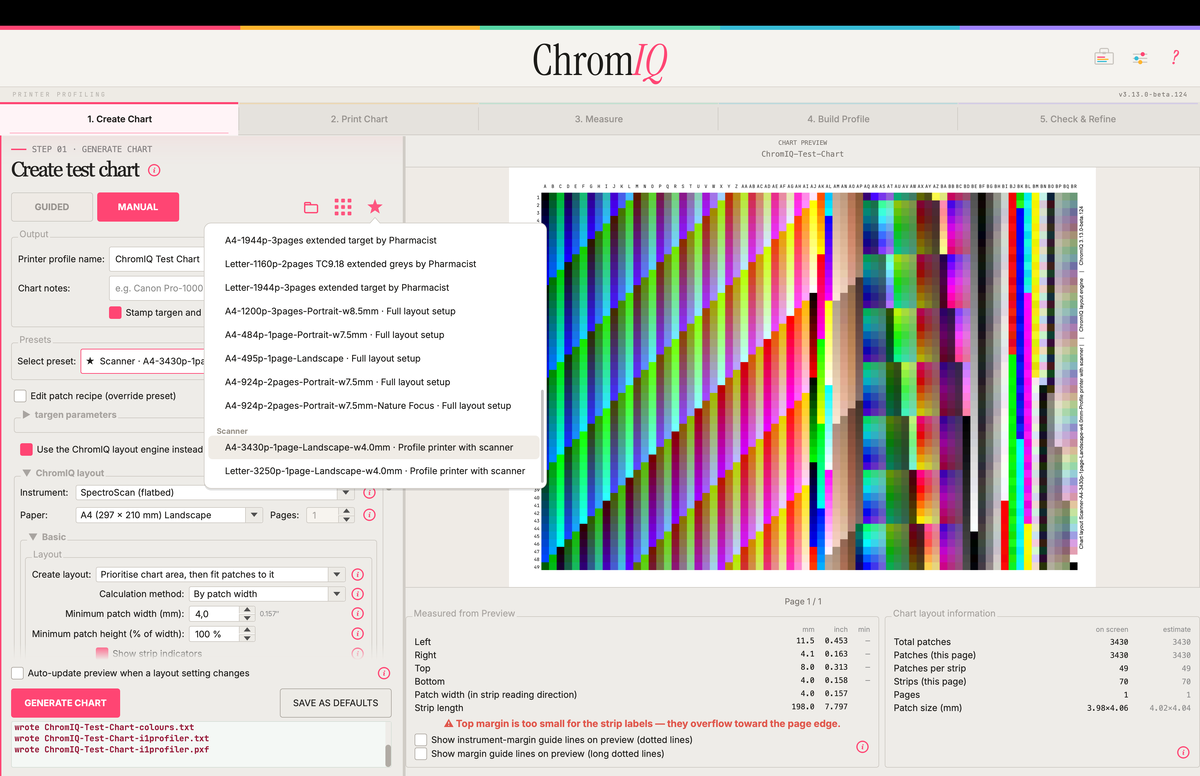
Task: Click the pink question mark help icon
Action: [x=1176, y=58]
